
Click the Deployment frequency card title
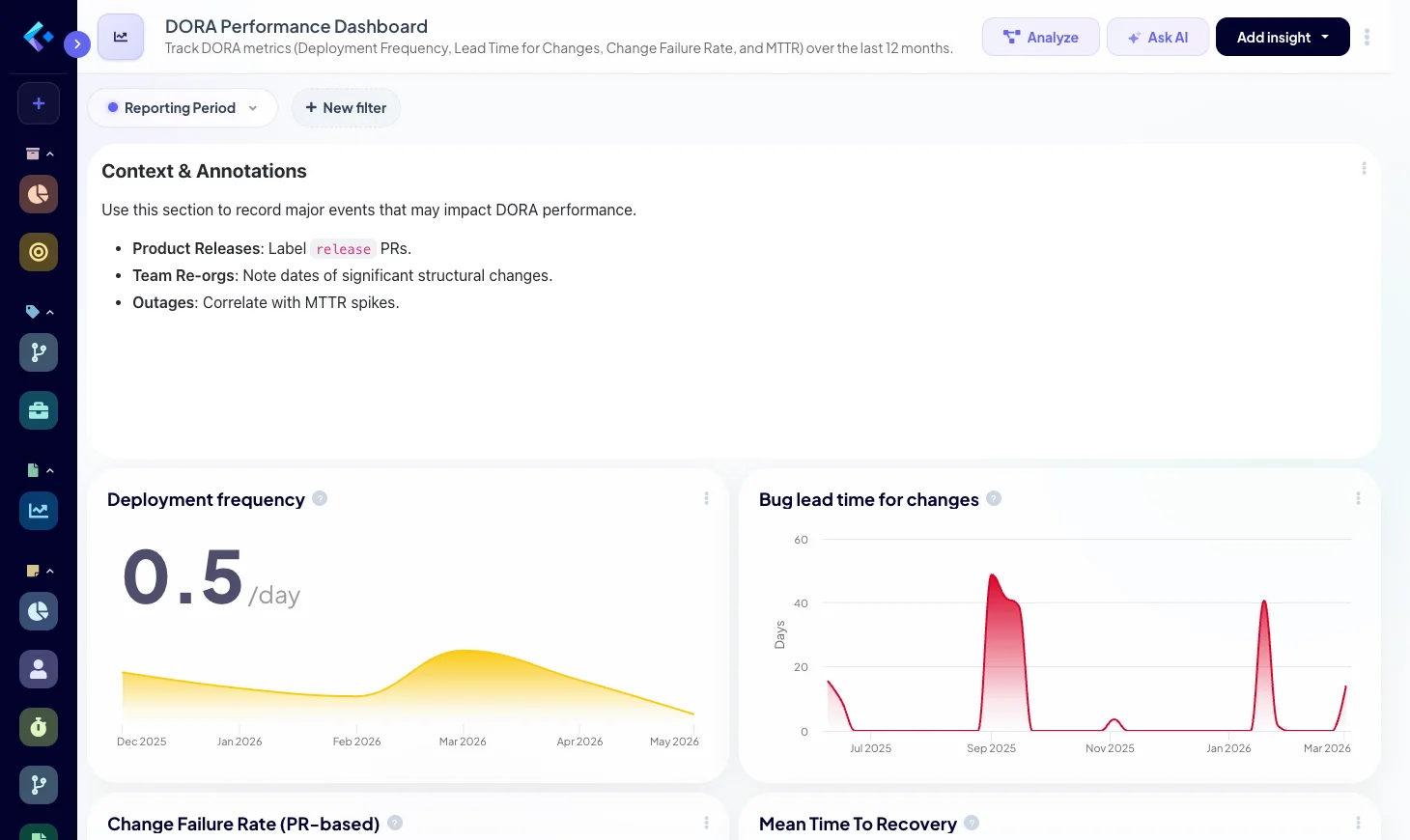point(206,499)
